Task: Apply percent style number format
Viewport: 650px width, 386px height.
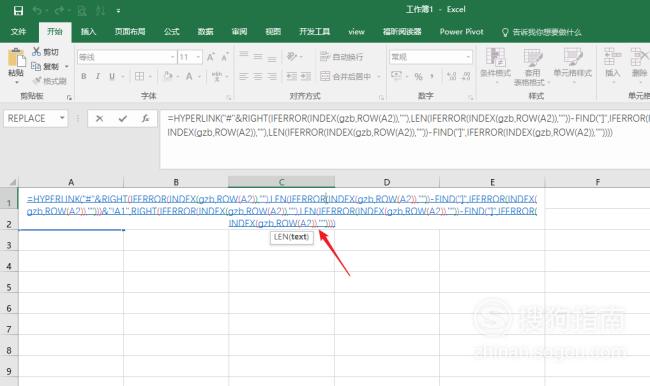Action: click(x=418, y=76)
